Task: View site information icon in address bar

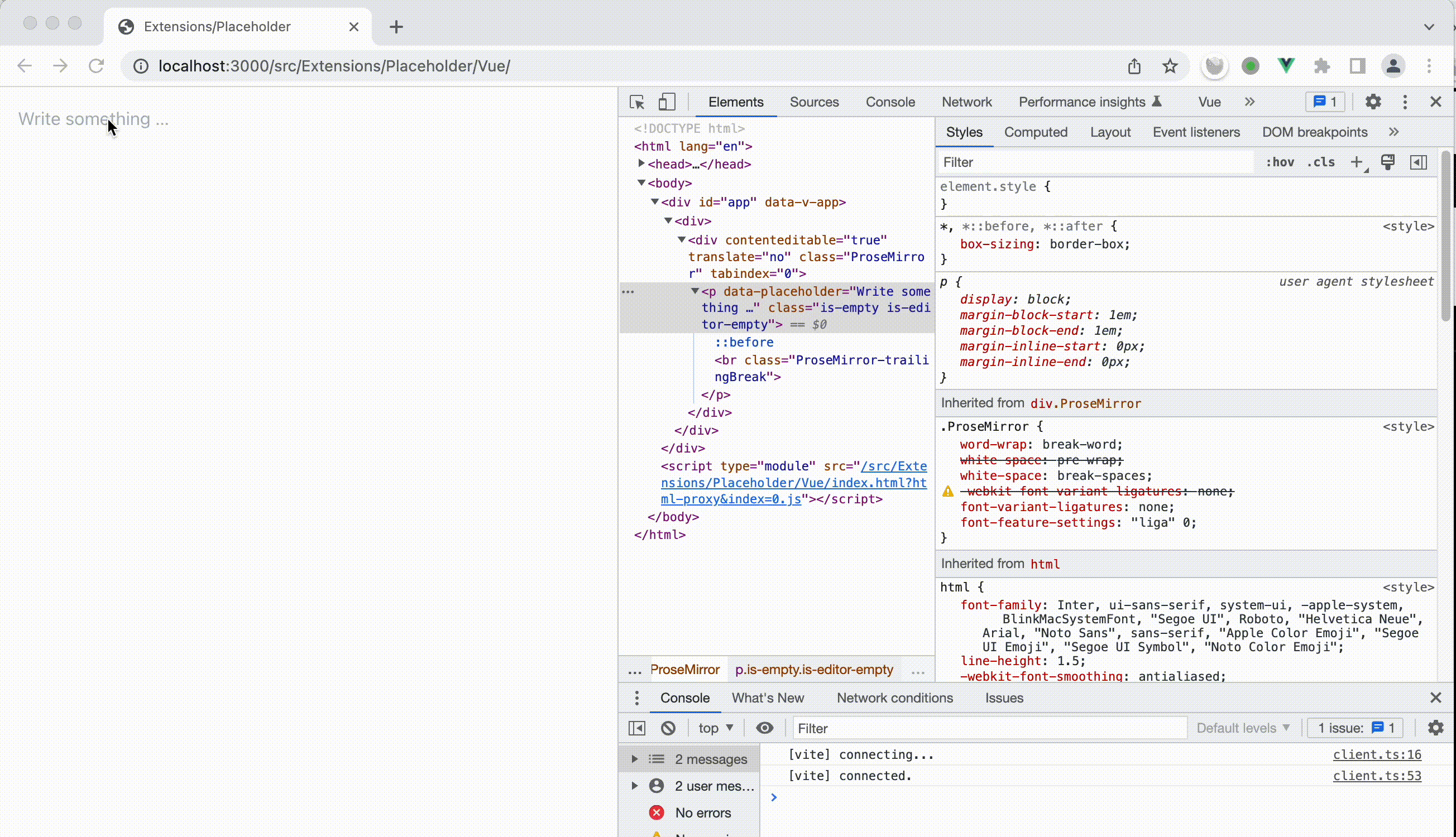Action: click(140, 66)
